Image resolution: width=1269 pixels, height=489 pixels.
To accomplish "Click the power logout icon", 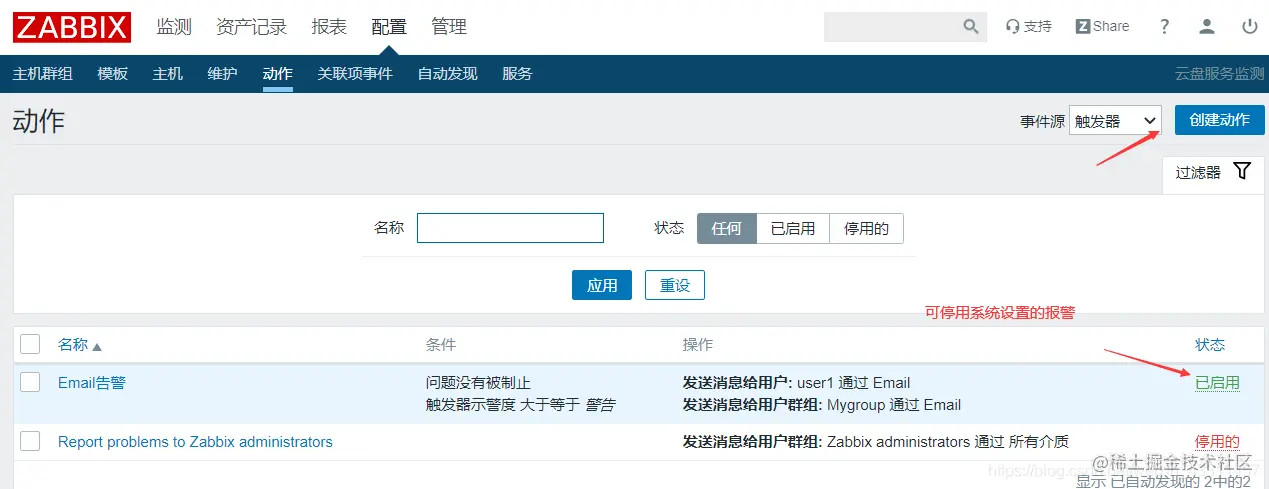I will click(1249, 27).
